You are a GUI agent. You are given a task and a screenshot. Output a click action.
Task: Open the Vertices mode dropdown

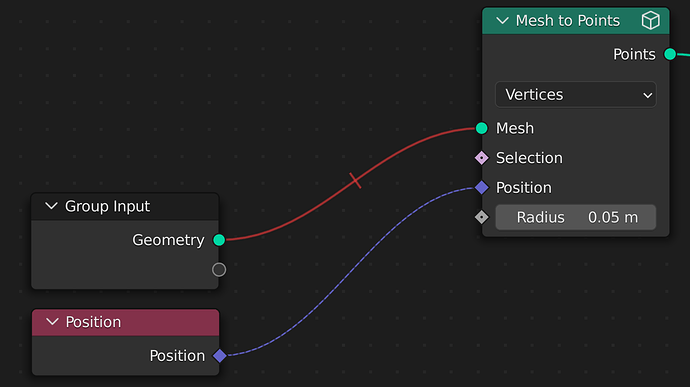point(576,95)
